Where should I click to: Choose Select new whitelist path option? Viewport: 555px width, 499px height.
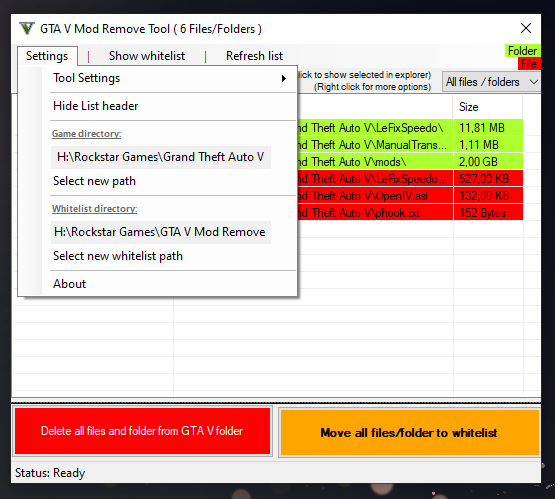click(118, 256)
